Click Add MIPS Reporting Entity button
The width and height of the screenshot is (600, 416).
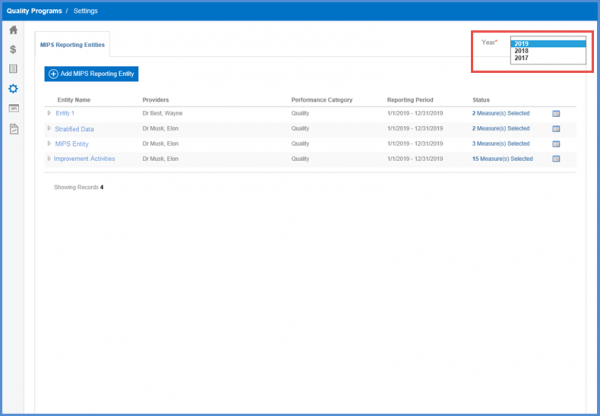pos(91,74)
